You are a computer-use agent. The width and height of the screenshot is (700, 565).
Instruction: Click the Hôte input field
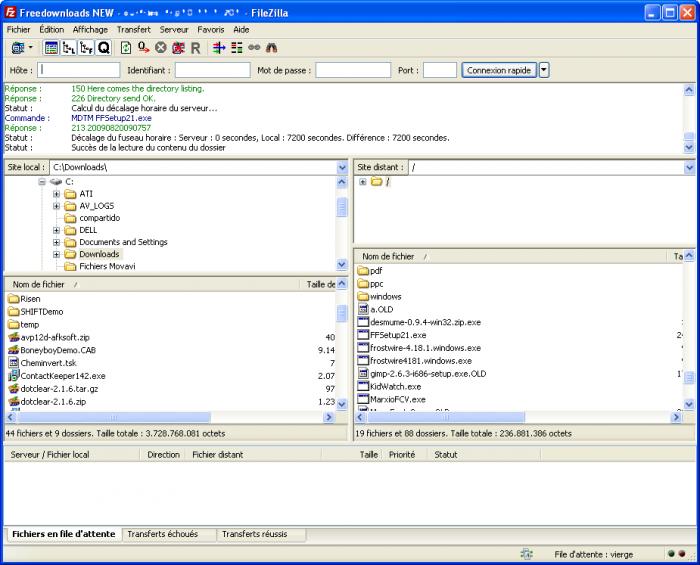tap(79, 70)
